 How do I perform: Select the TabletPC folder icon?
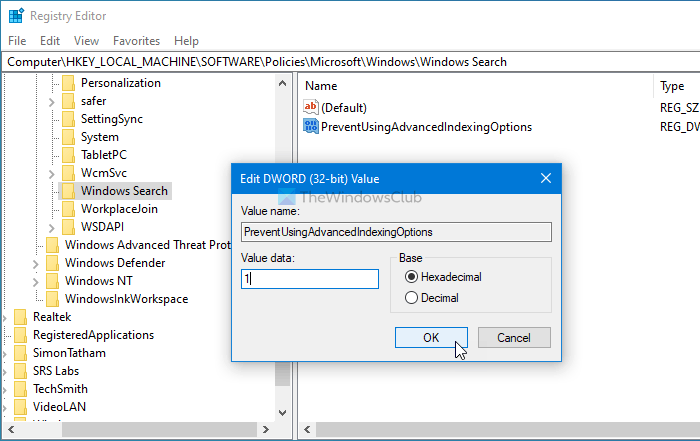pos(68,155)
